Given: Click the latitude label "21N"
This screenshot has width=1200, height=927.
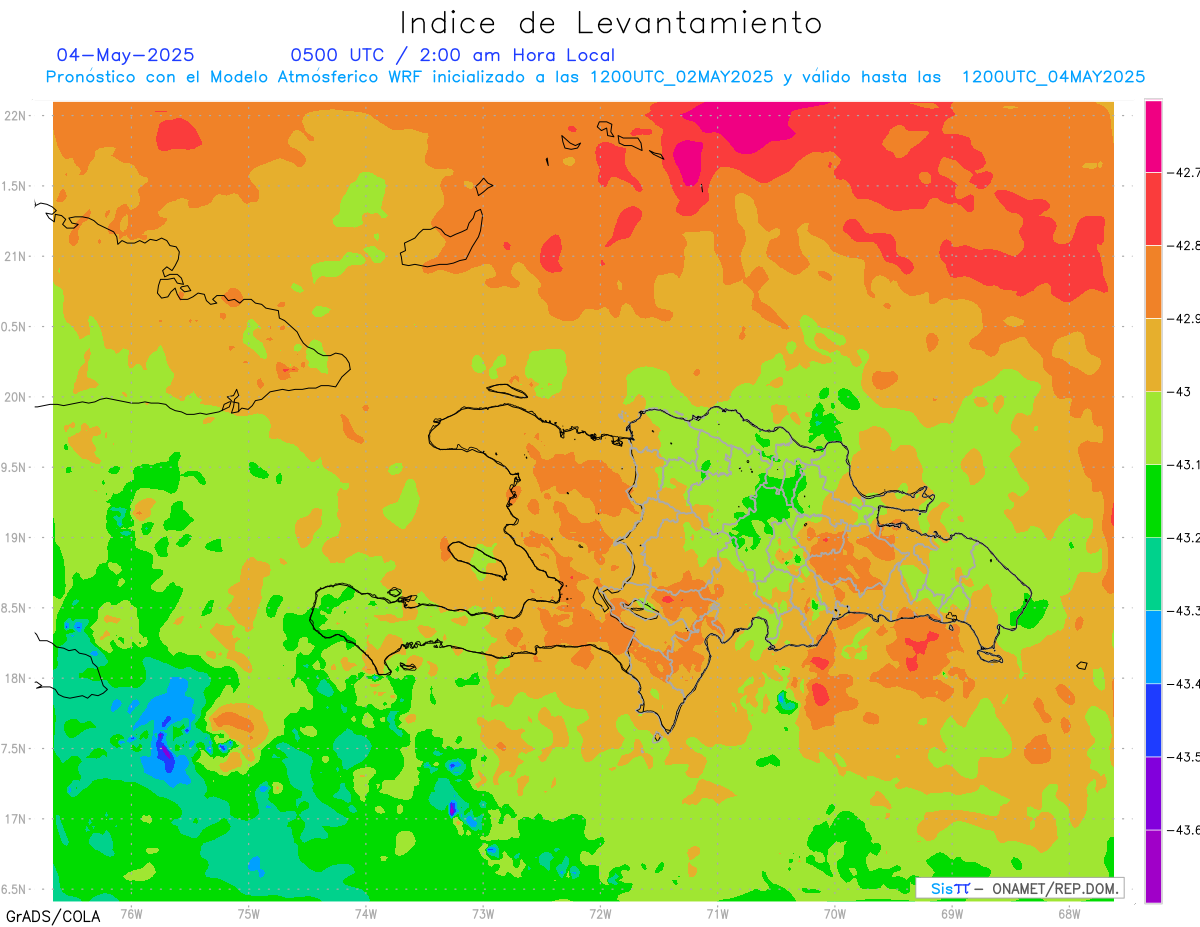Looking at the screenshot, I should [14, 257].
